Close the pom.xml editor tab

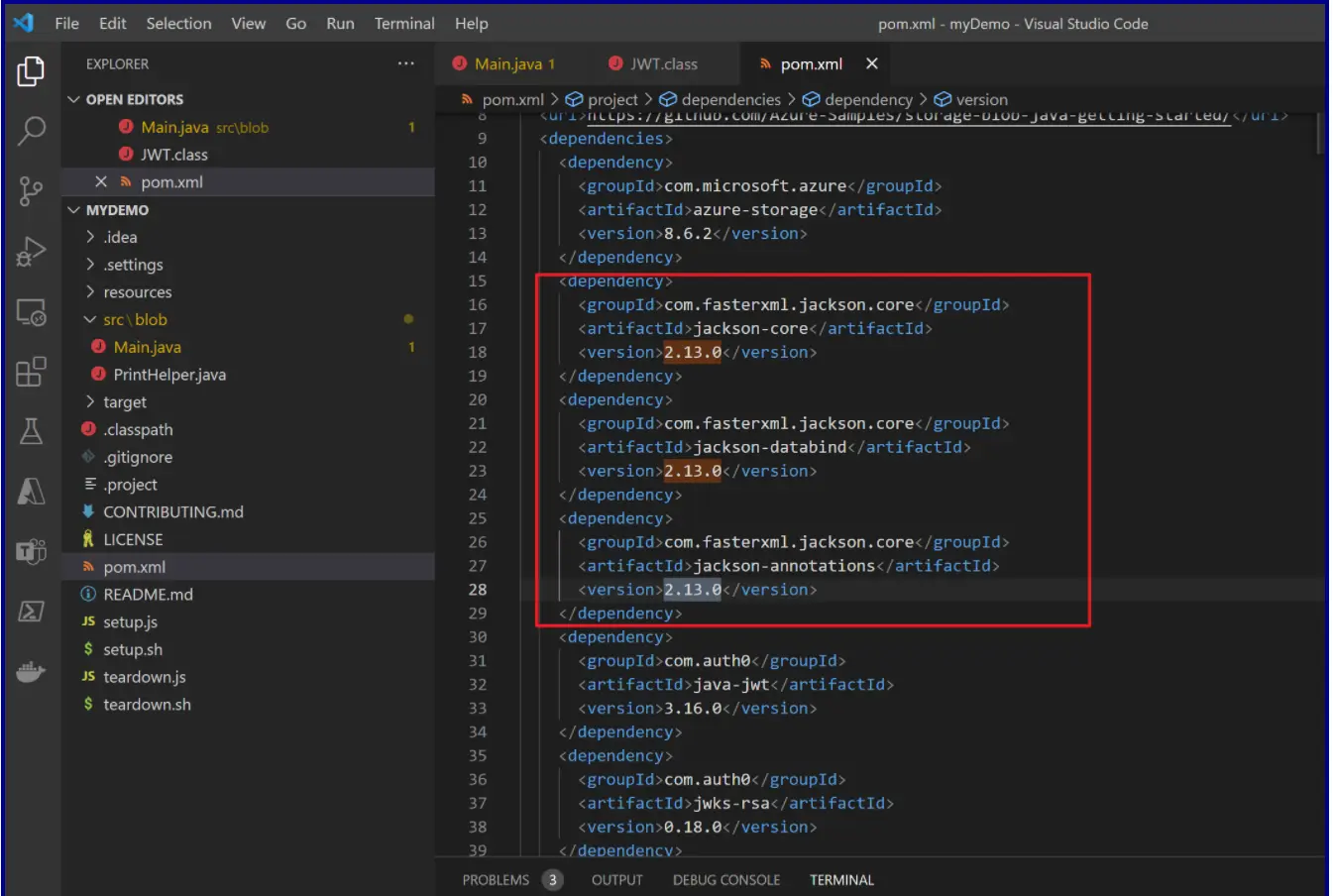[x=872, y=63]
